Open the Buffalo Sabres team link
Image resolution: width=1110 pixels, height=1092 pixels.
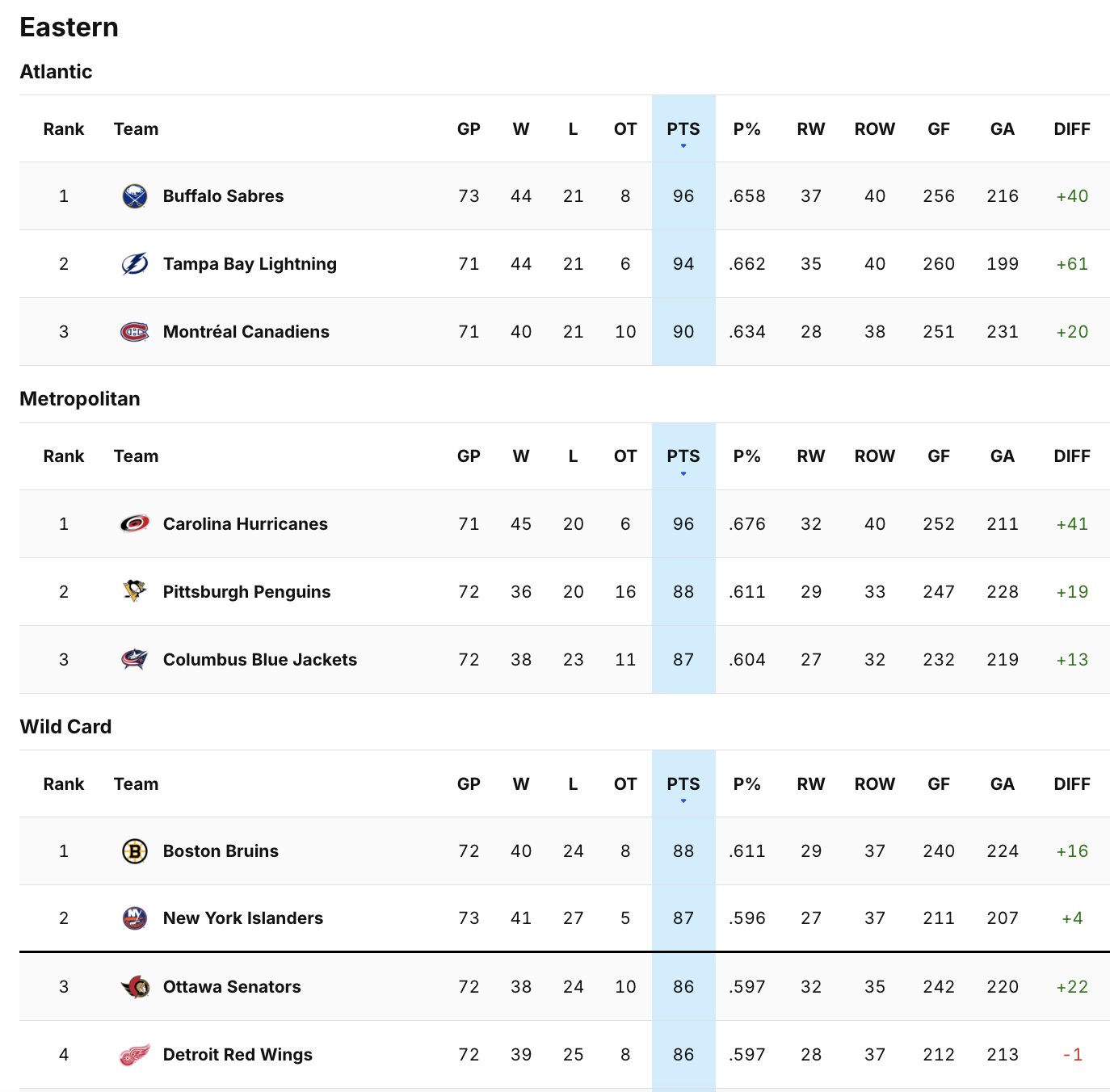(x=223, y=196)
